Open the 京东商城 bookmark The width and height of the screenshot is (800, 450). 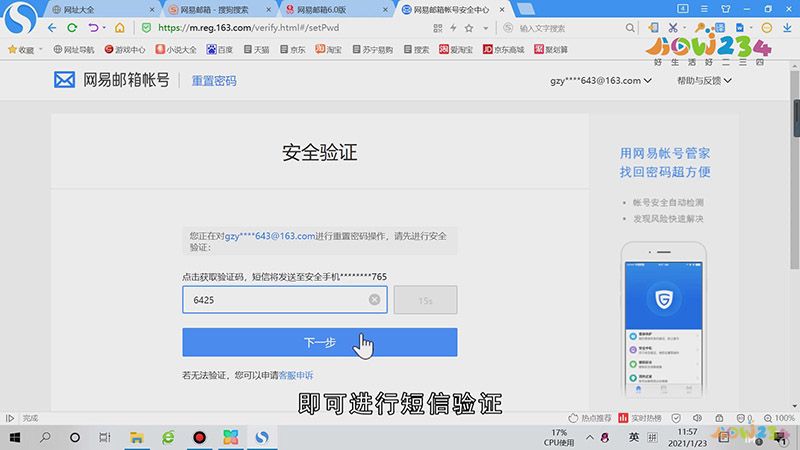504,49
